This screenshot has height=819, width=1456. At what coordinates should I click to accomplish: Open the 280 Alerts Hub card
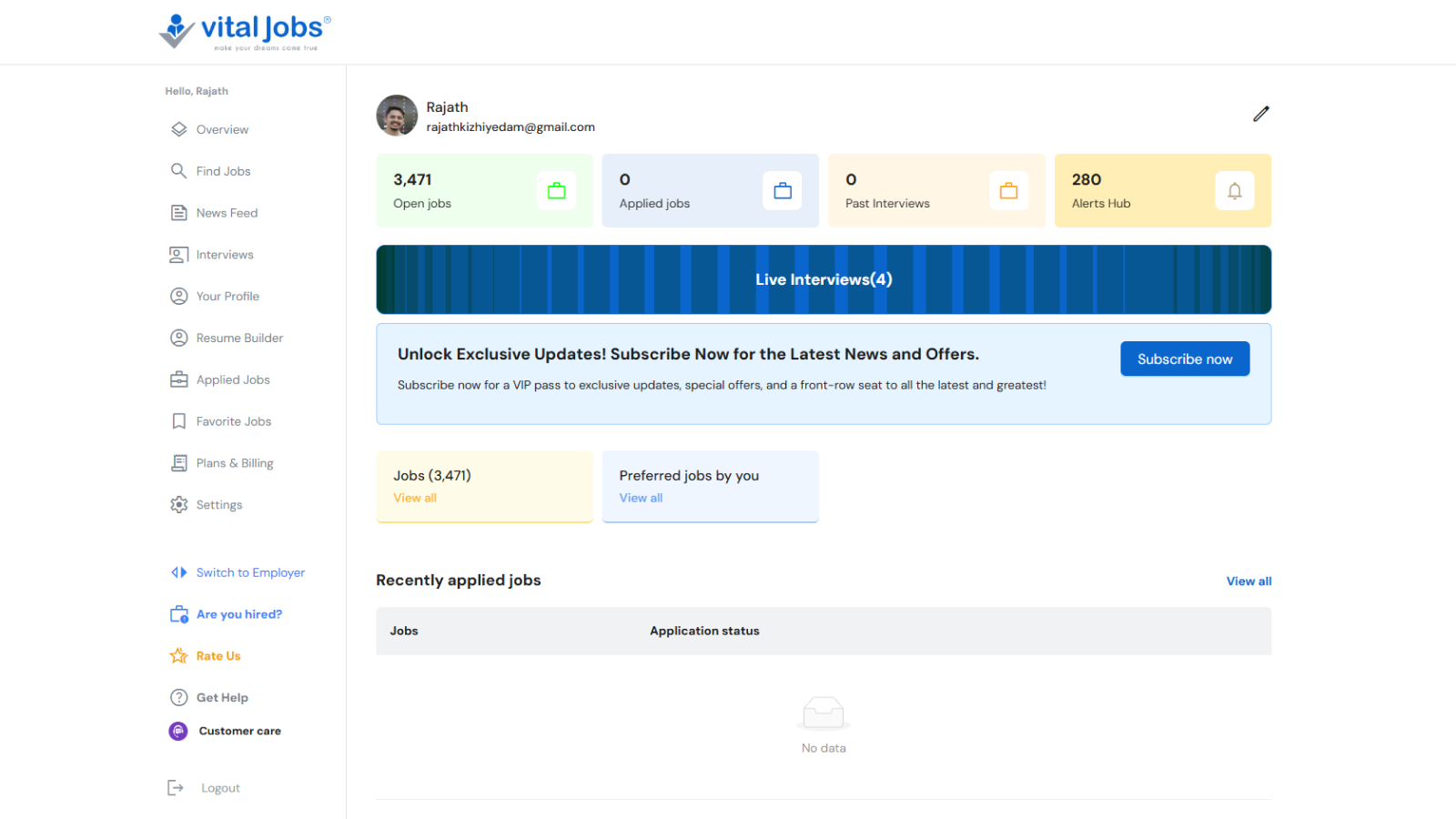point(1162,190)
